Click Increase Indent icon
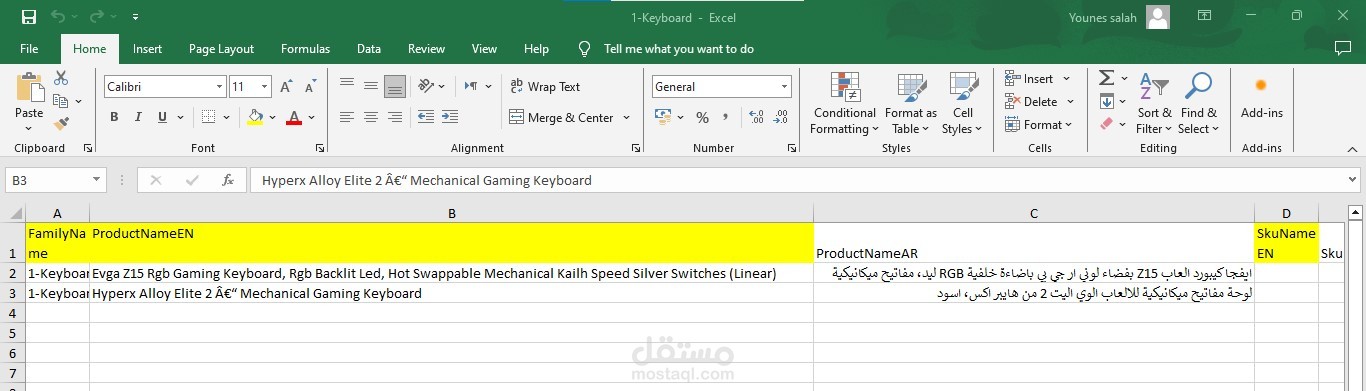The height and width of the screenshot is (391, 1366). [x=449, y=117]
